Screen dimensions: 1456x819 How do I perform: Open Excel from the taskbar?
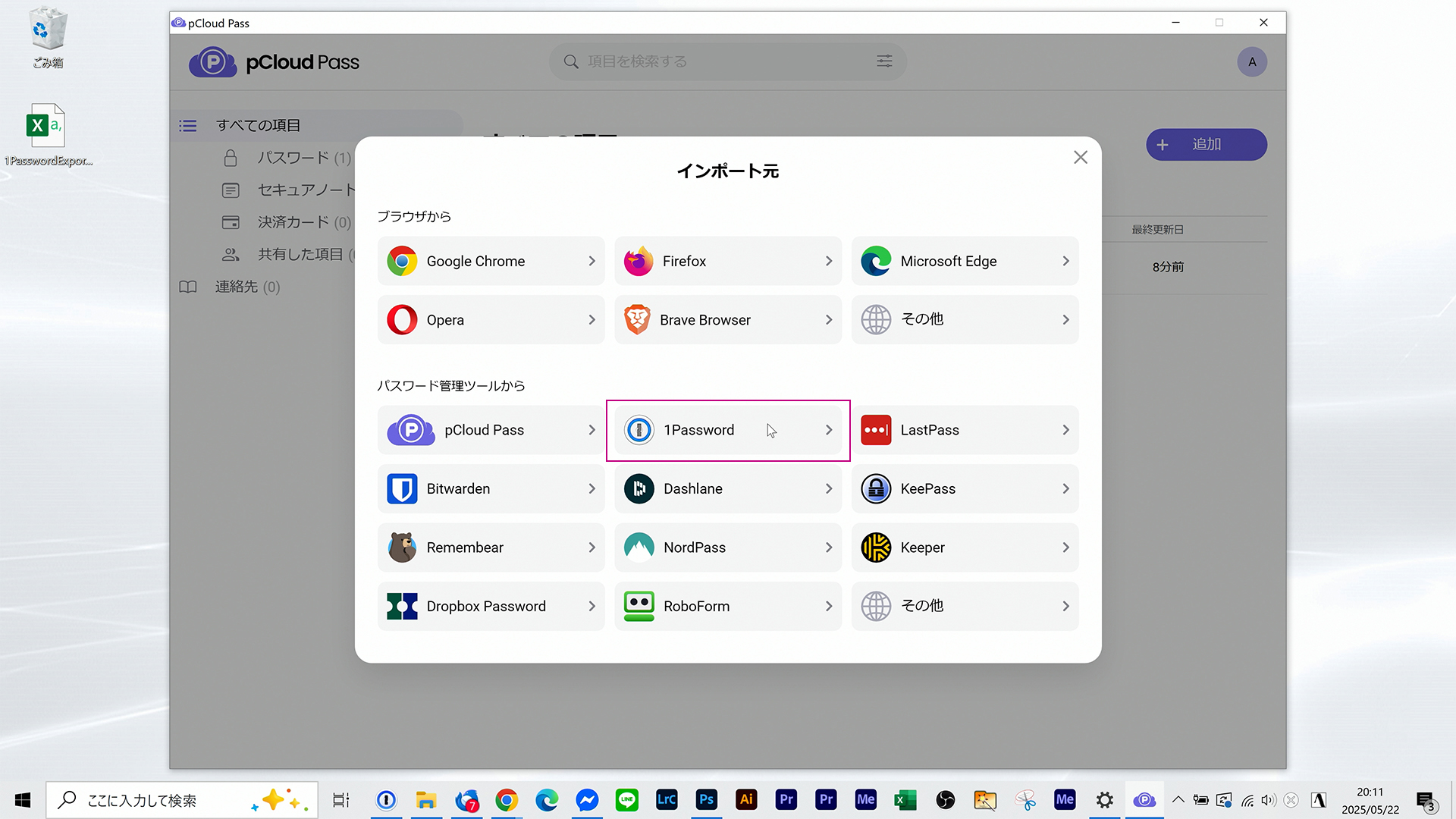(905, 800)
